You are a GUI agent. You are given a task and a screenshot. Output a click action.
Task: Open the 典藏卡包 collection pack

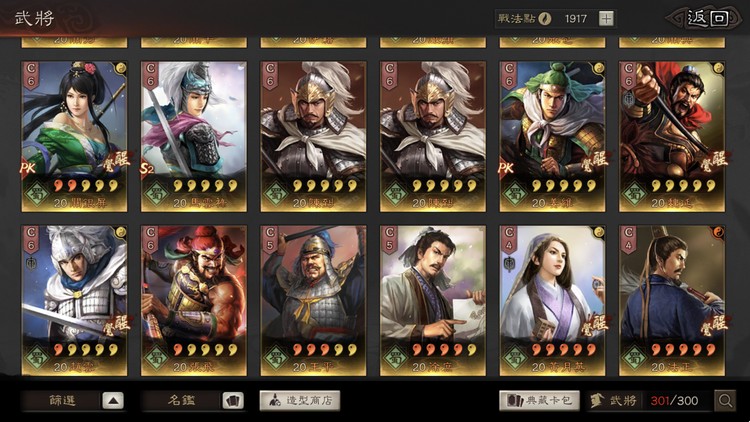[x=540, y=400]
